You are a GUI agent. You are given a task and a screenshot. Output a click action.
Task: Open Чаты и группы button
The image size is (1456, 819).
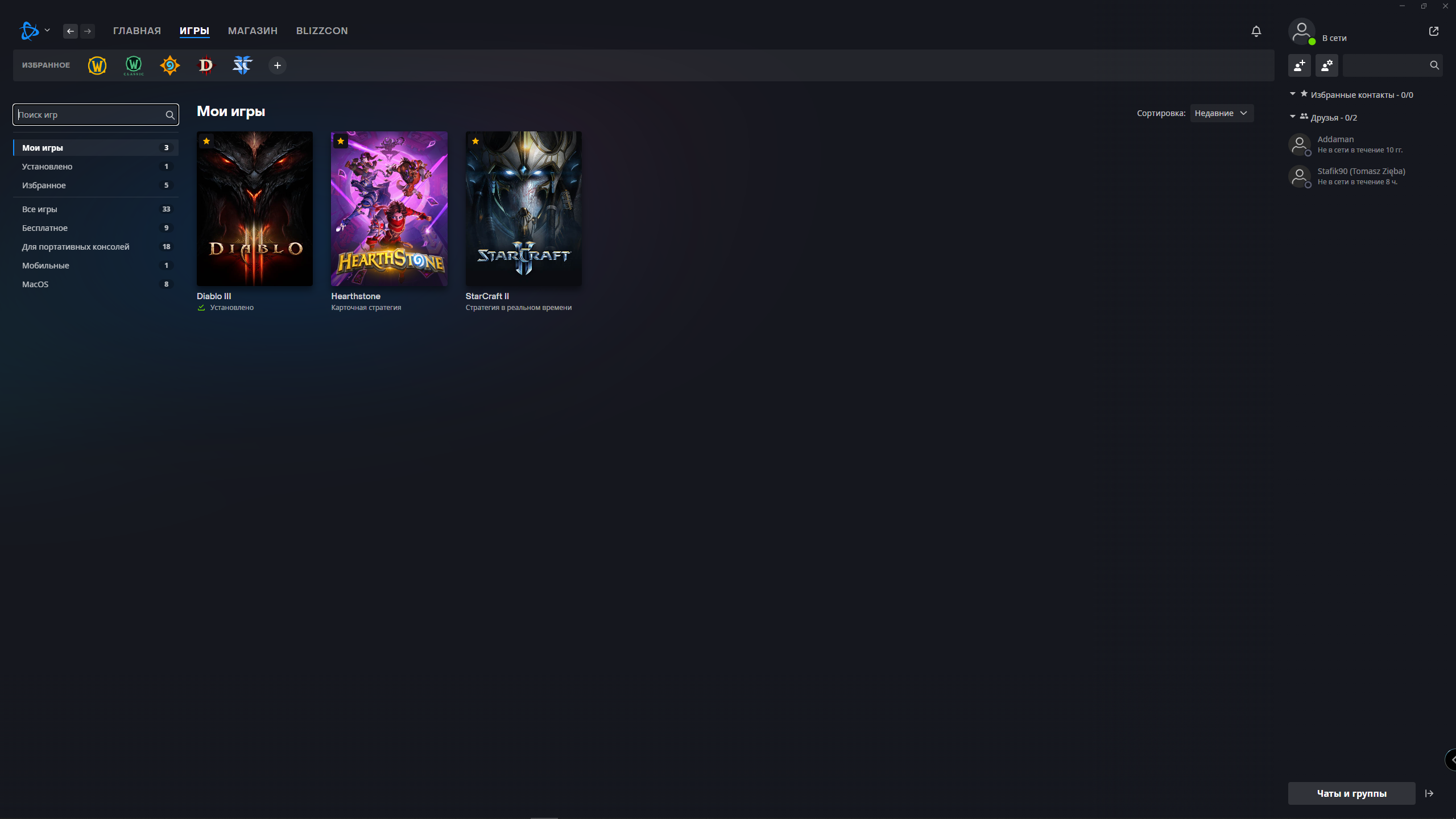pyautogui.click(x=1351, y=793)
